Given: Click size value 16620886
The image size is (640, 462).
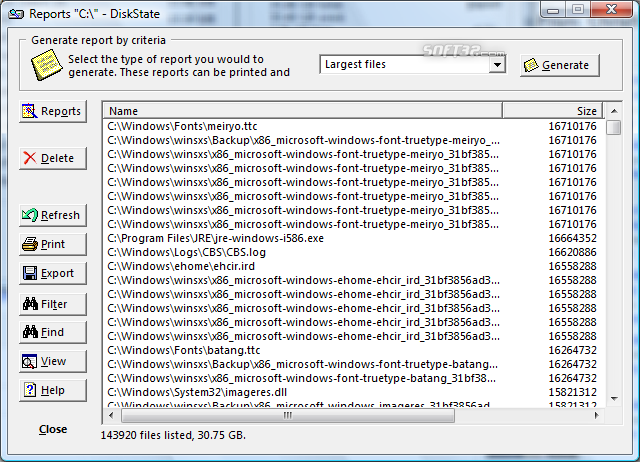Looking at the screenshot, I should tap(572, 252).
